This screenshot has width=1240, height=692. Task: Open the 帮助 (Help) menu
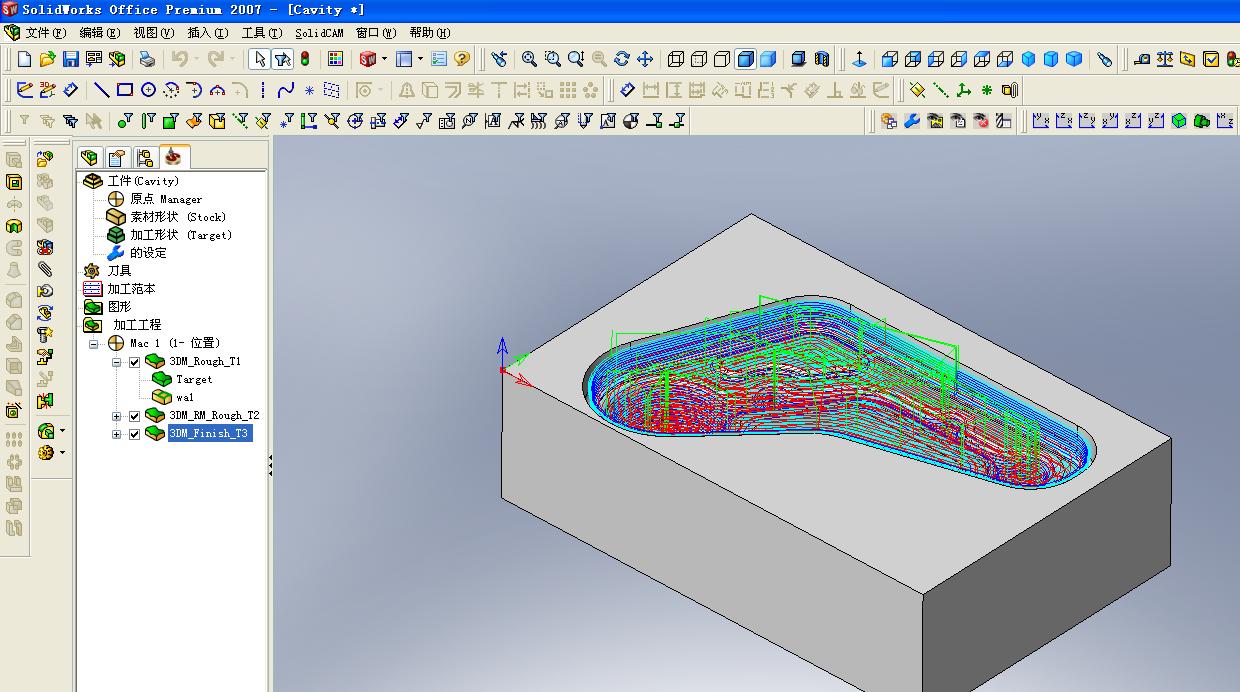point(429,33)
